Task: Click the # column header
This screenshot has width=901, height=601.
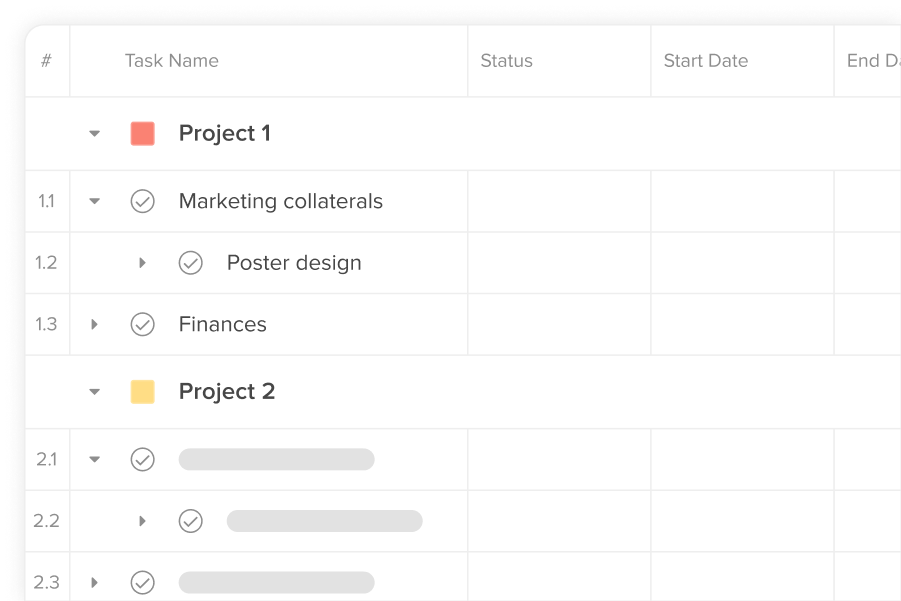Action: (x=47, y=61)
